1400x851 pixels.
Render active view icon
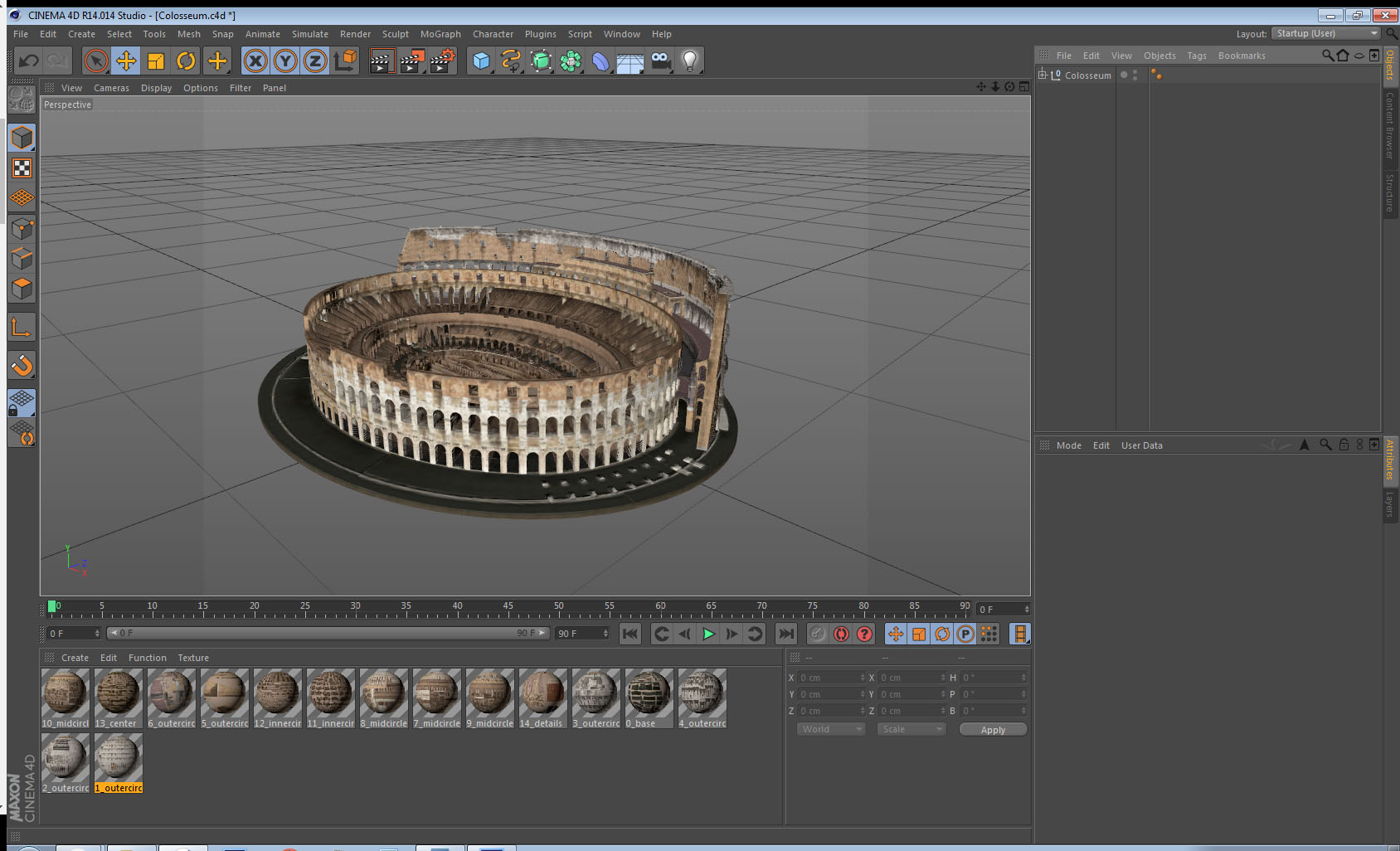tap(381, 61)
